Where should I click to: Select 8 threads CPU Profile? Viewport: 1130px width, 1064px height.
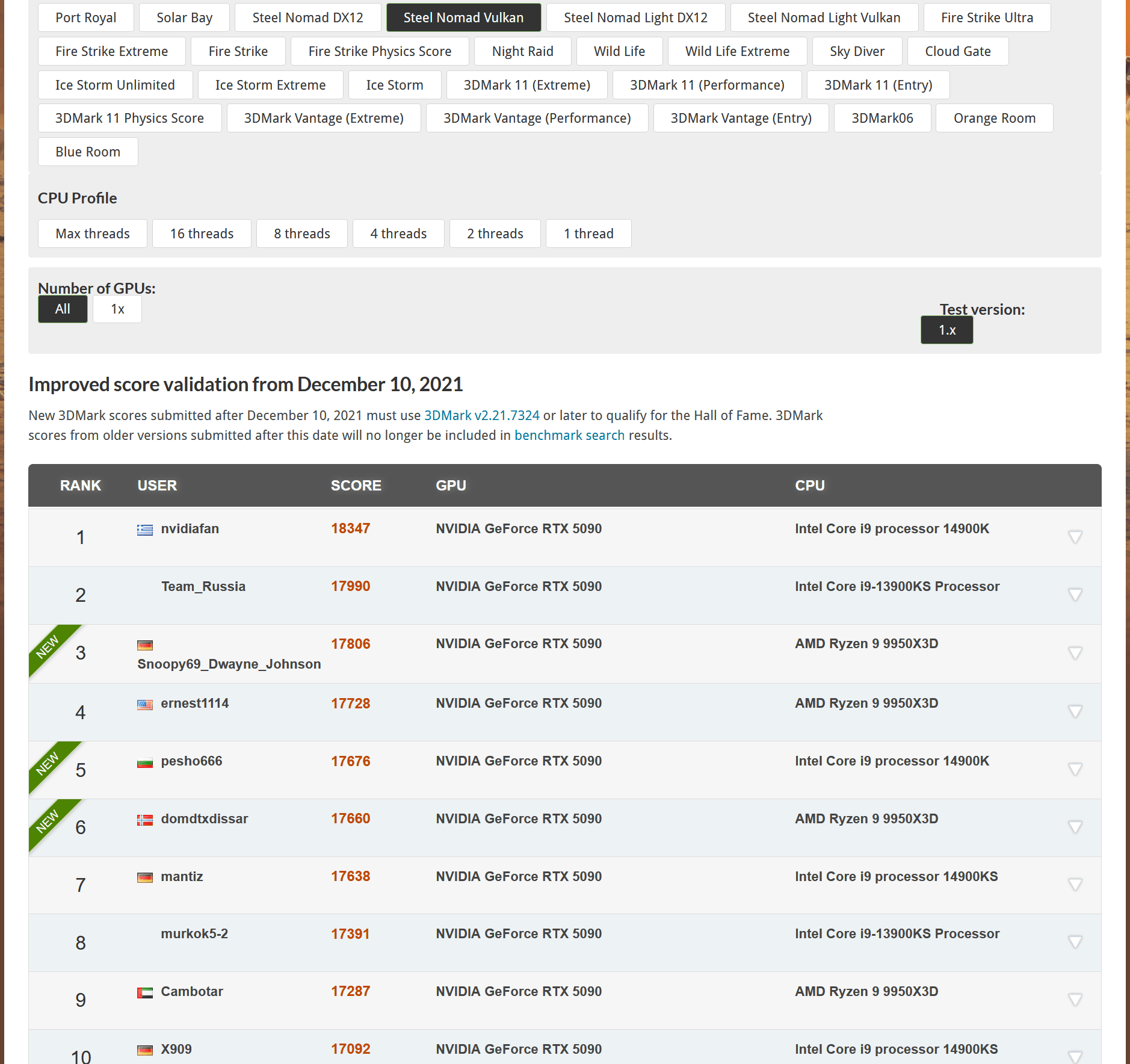tap(302, 234)
